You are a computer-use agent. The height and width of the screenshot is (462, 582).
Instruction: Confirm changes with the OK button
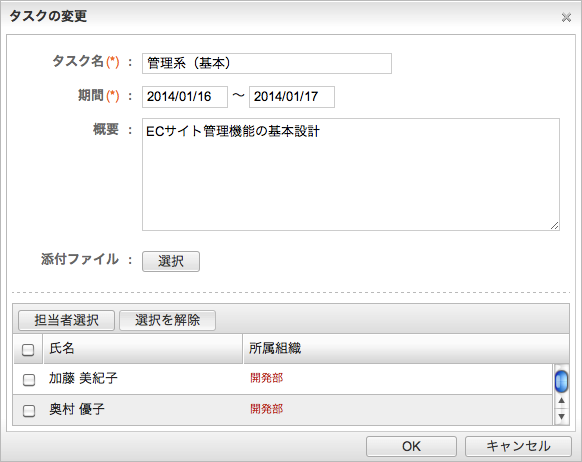click(x=411, y=446)
